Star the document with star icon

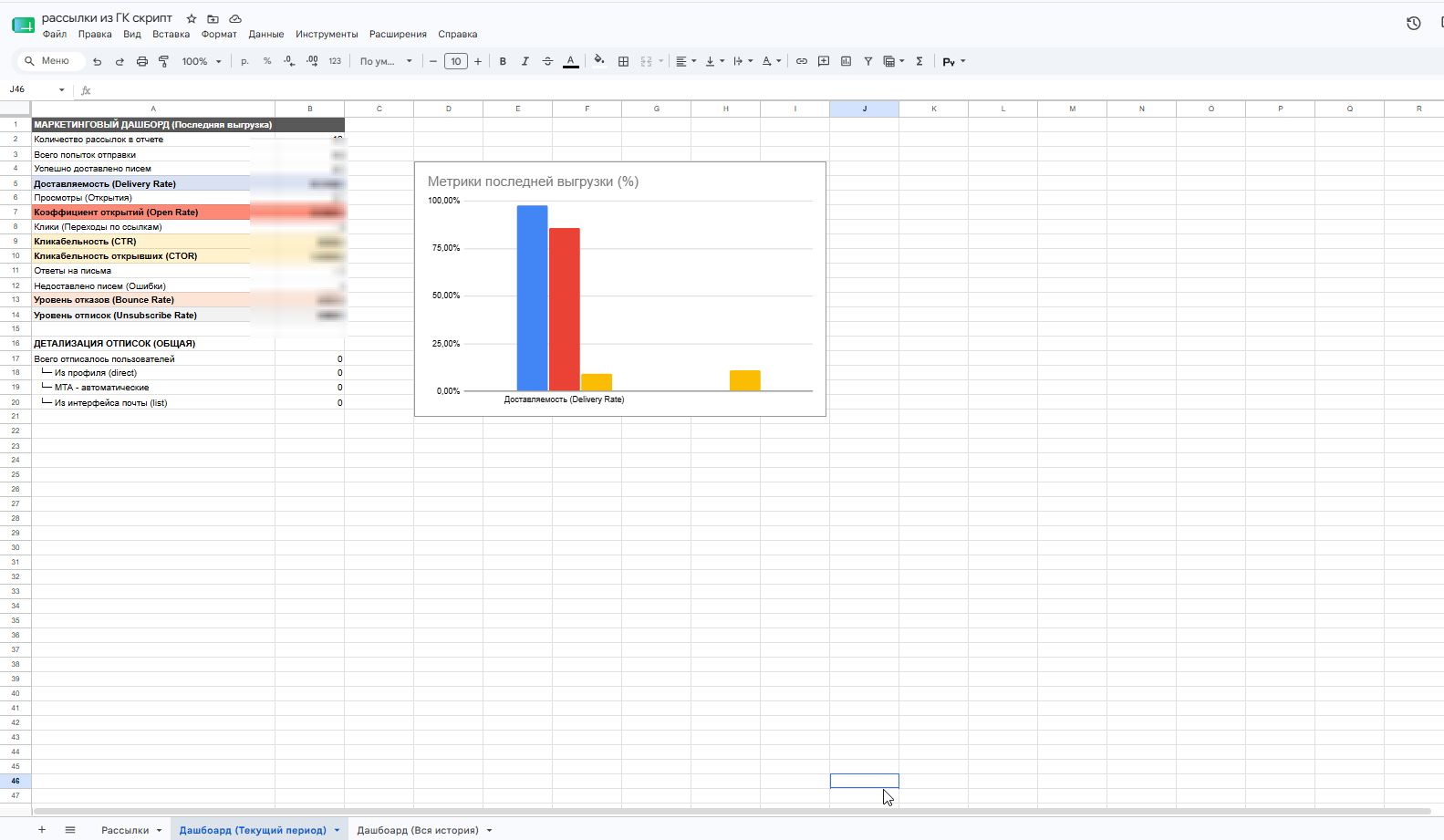[192, 18]
